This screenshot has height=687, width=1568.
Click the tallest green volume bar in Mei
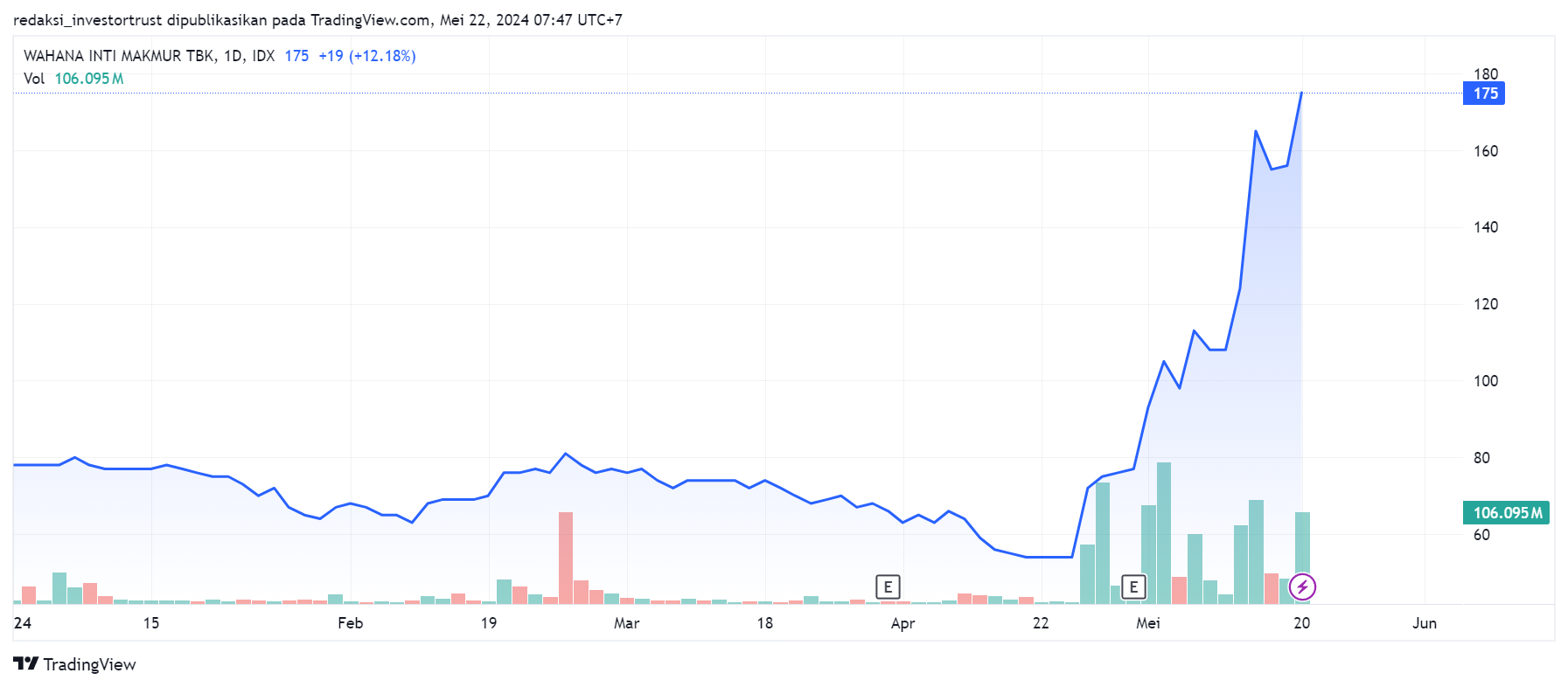pyautogui.click(x=1164, y=533)
